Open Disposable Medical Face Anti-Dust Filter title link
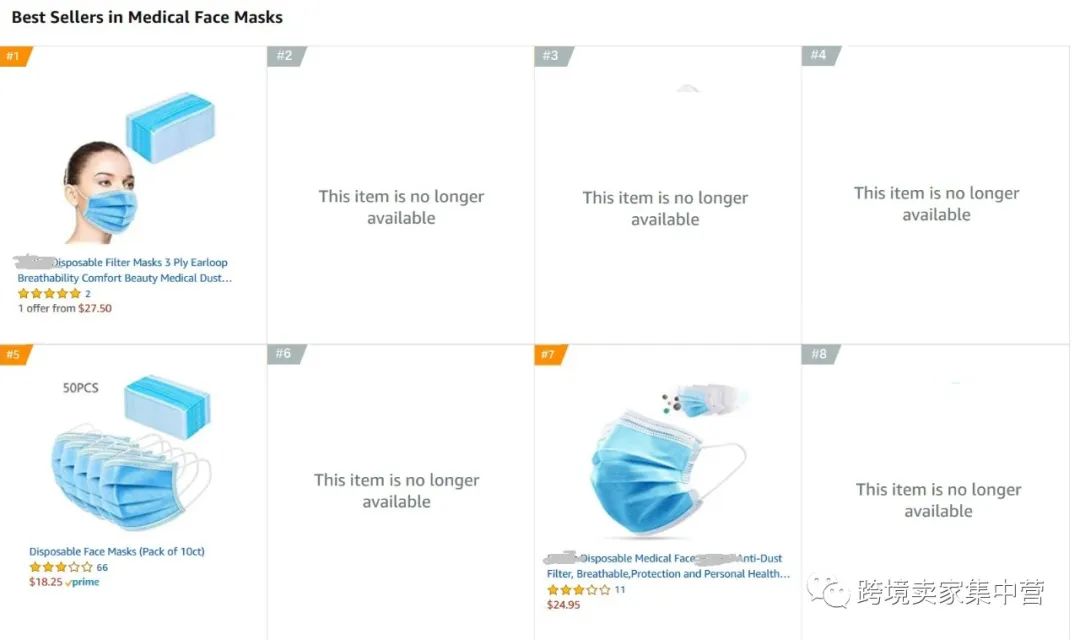This screenshot has width=1080, height=640. (x=667, y=566)
